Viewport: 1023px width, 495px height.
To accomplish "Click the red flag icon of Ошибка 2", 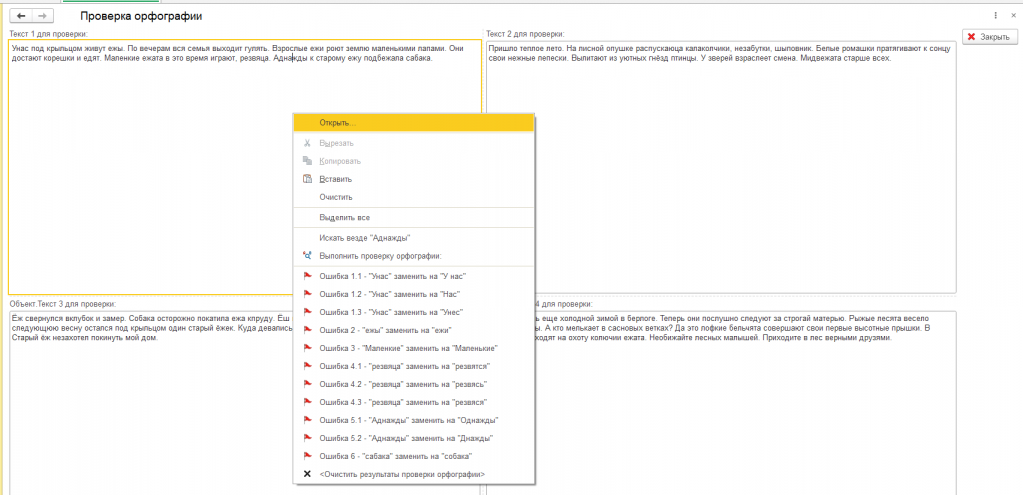I will click(x=307, y=330).
